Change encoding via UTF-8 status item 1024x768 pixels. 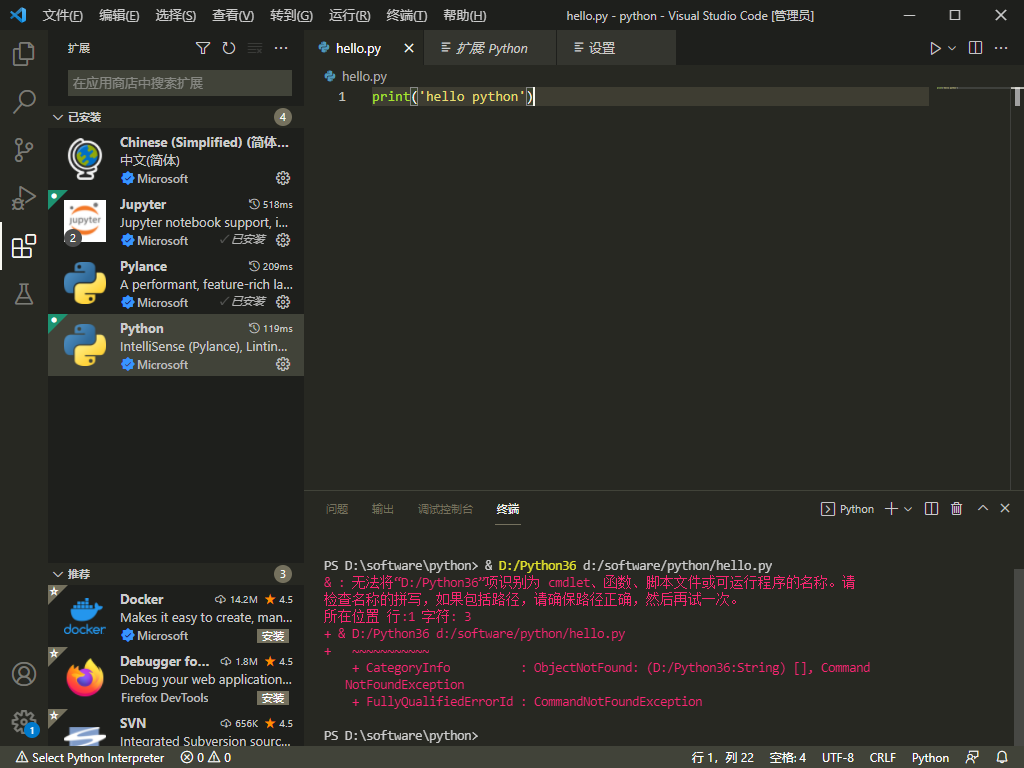click(838, 758)
